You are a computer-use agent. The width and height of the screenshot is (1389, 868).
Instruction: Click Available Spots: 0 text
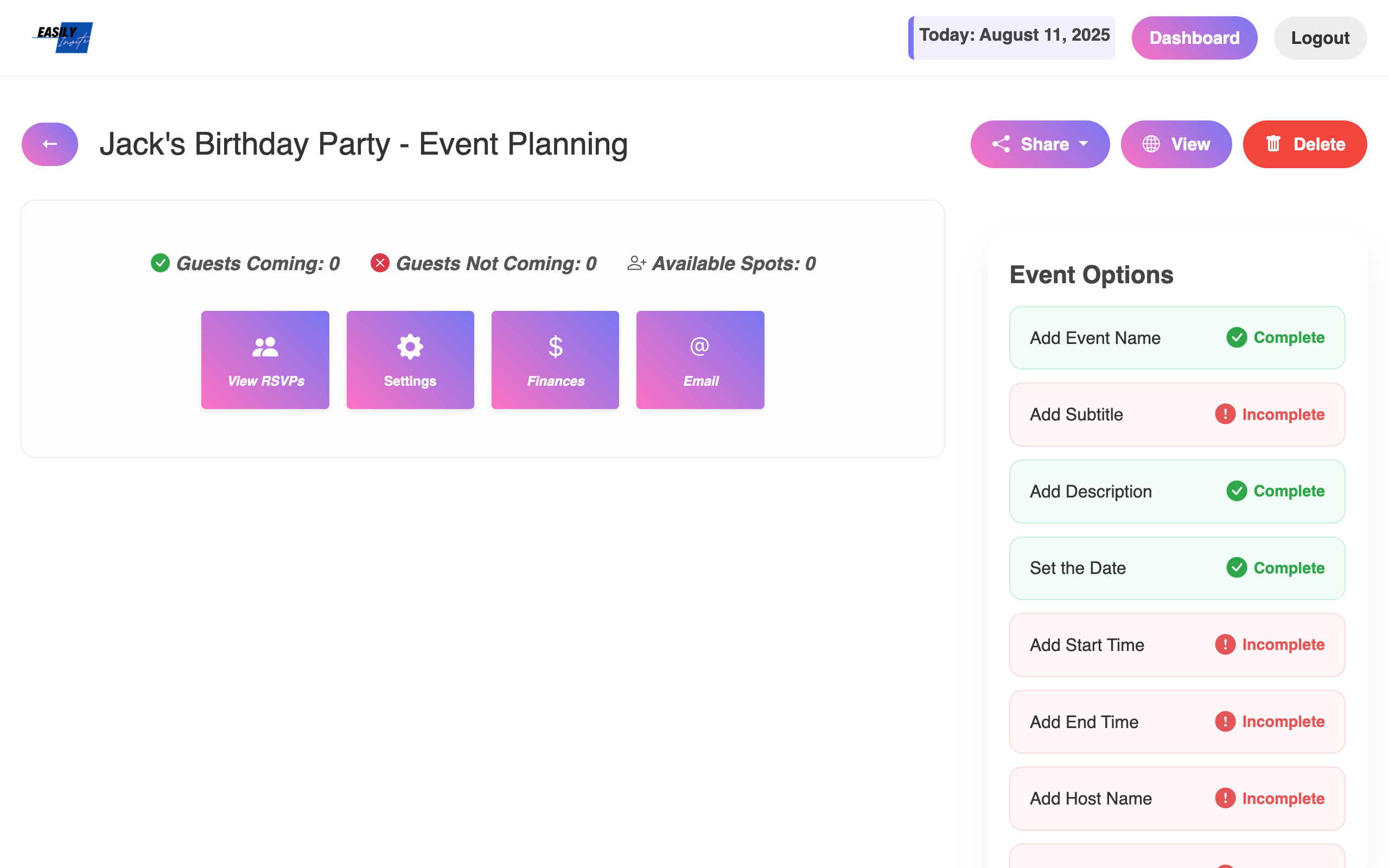[734, 264]
